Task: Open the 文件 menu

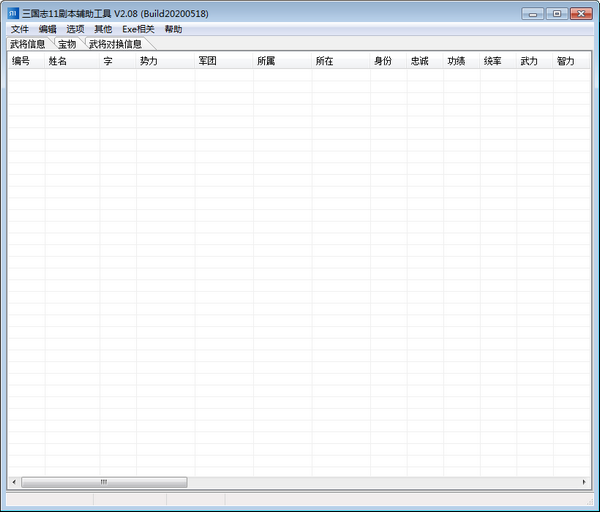Action: (20, 29)
